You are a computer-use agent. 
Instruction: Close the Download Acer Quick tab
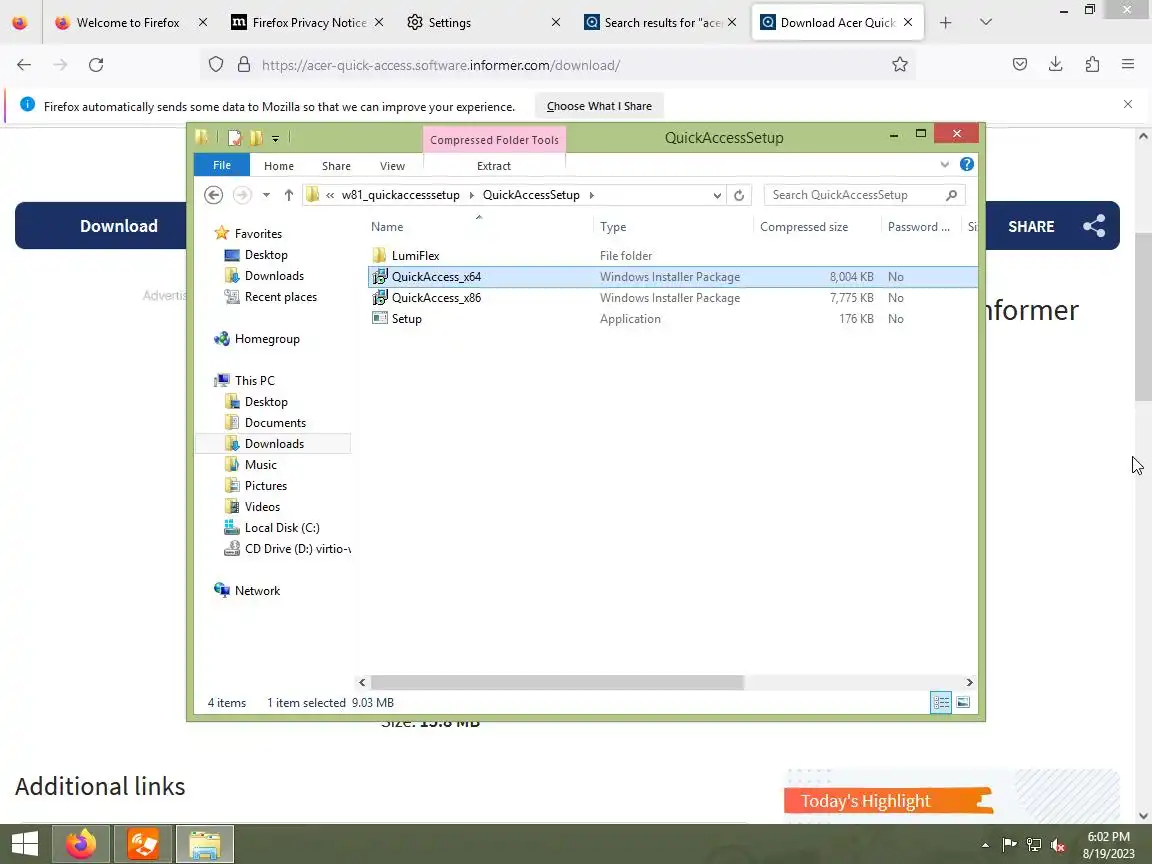pos(908,23)
